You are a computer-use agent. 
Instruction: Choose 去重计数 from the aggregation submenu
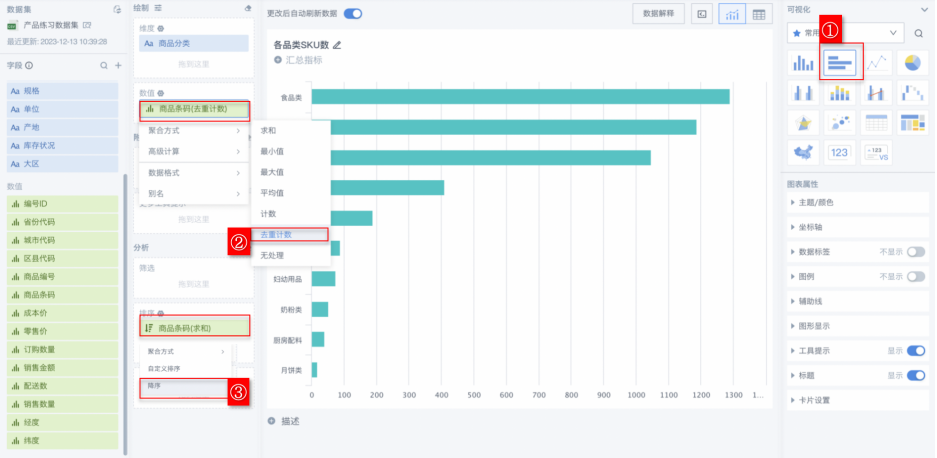click(x=277, y=234)
